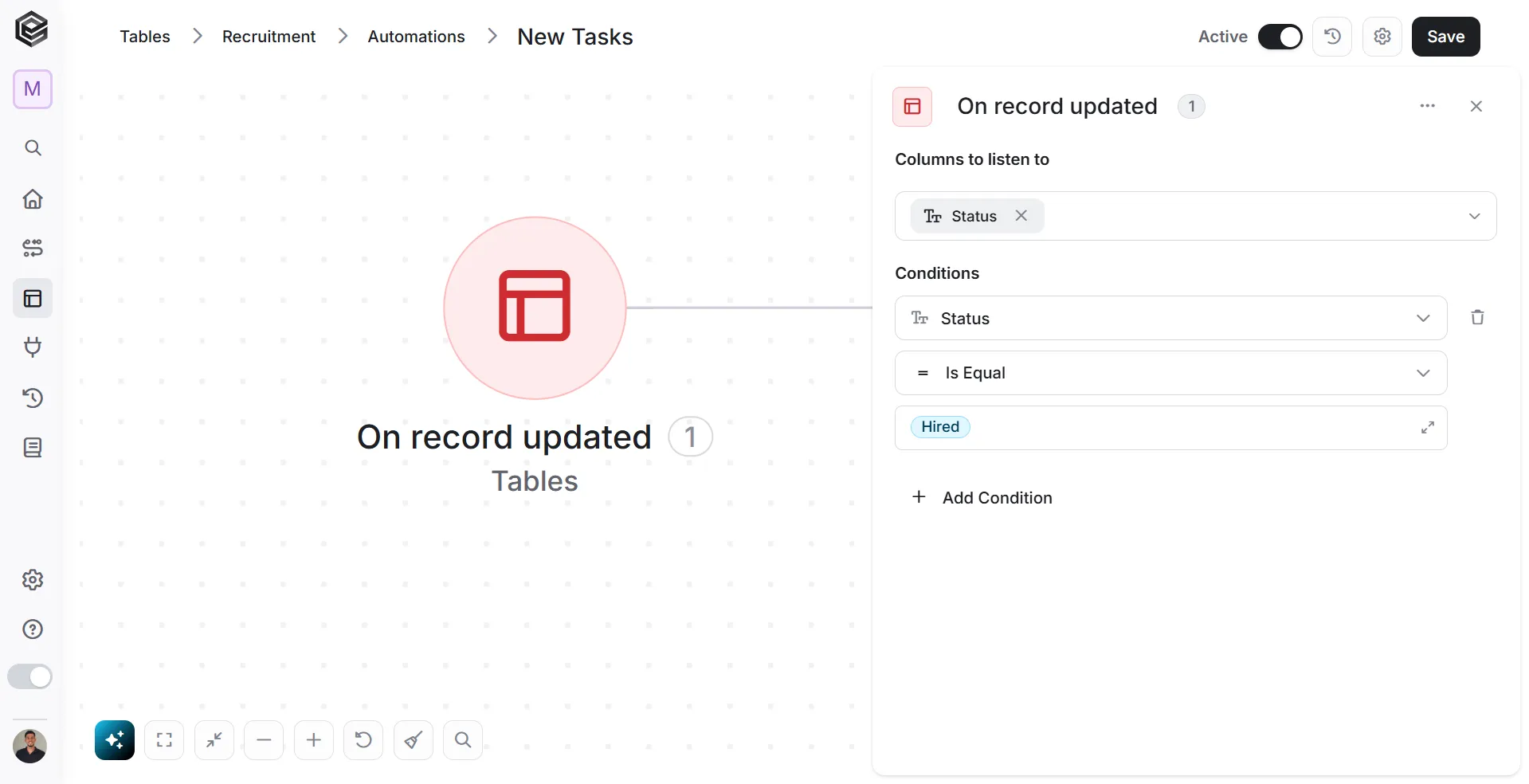The image size is (1529, 784).
Task: Save the automation
Action: click(1445, 37)
